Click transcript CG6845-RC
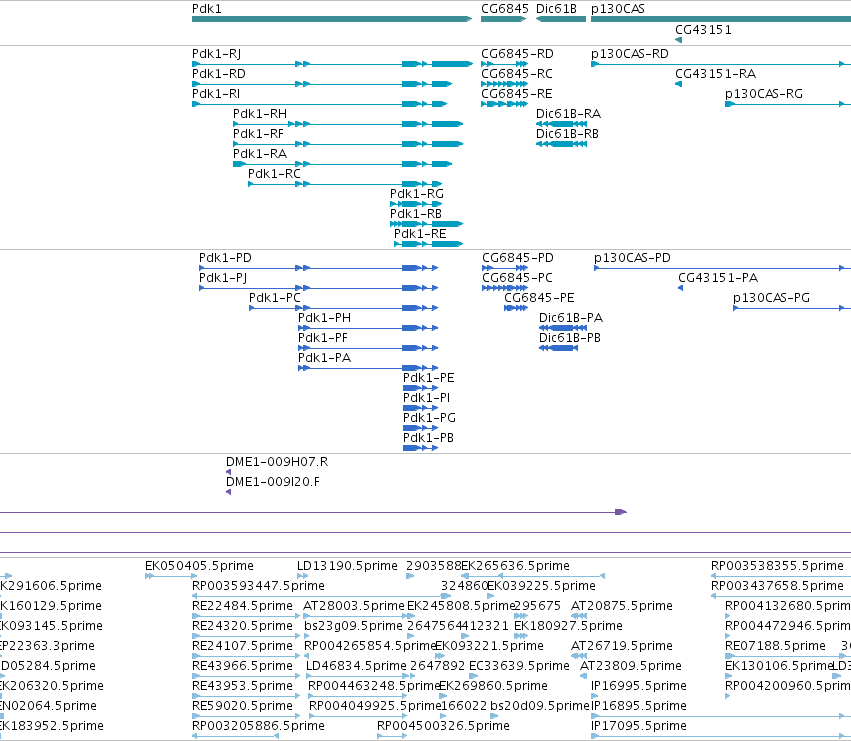851x741 pixels. [504, 84]
